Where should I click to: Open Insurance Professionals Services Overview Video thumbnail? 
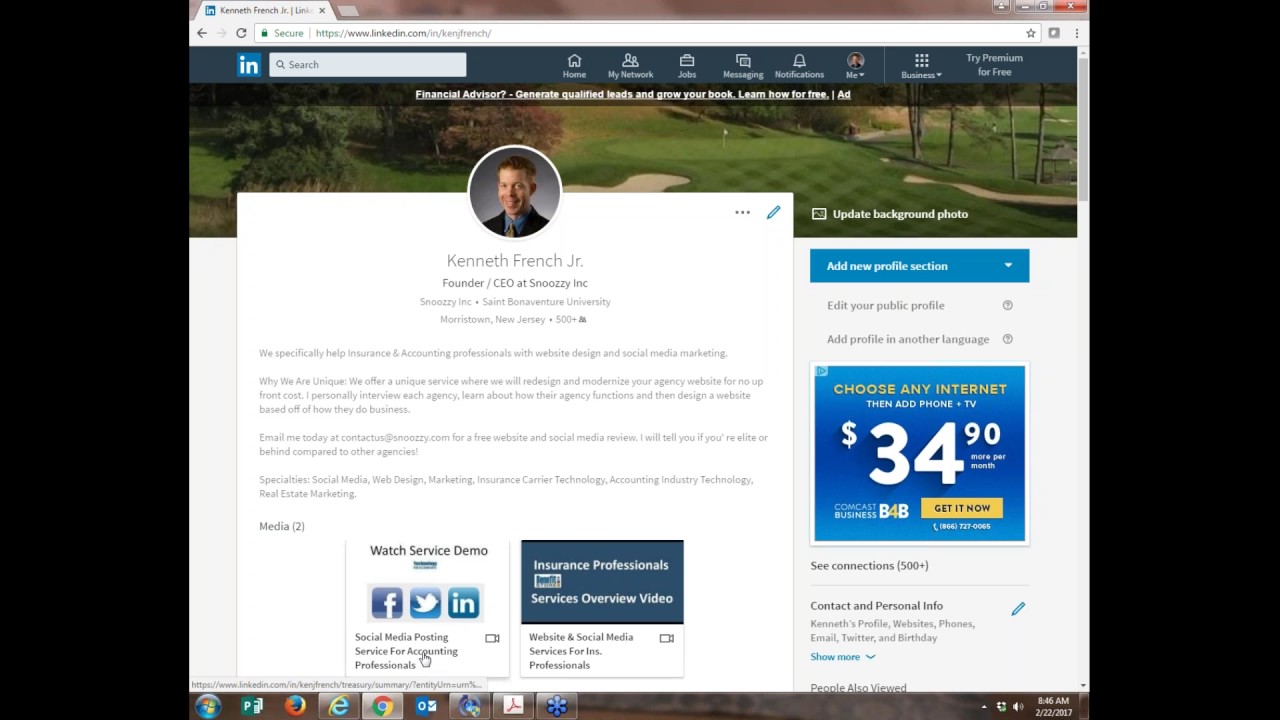pos(602,582)
